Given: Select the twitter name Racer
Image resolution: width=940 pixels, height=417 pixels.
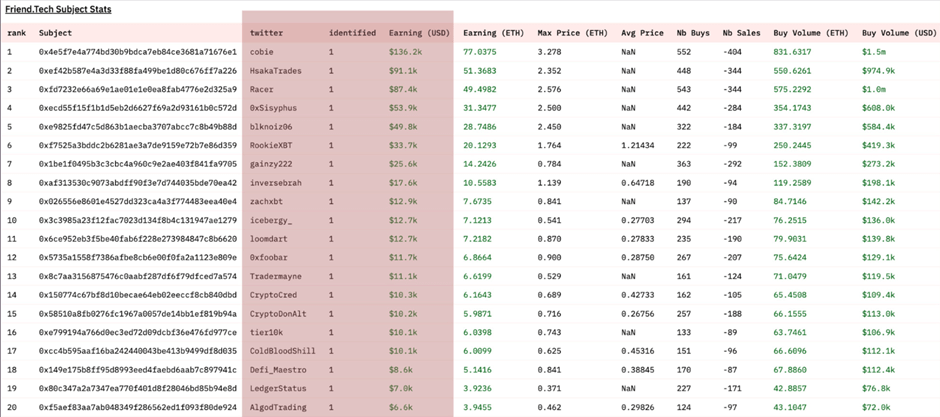Looking at the screenshot, I should (x=261, y=89).
